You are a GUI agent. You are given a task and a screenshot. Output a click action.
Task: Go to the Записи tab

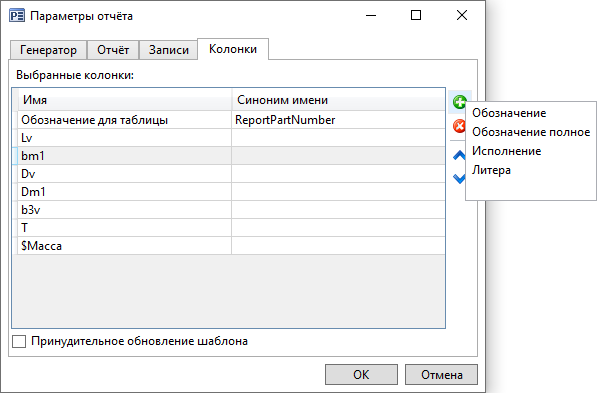click(x=169, y=50)
